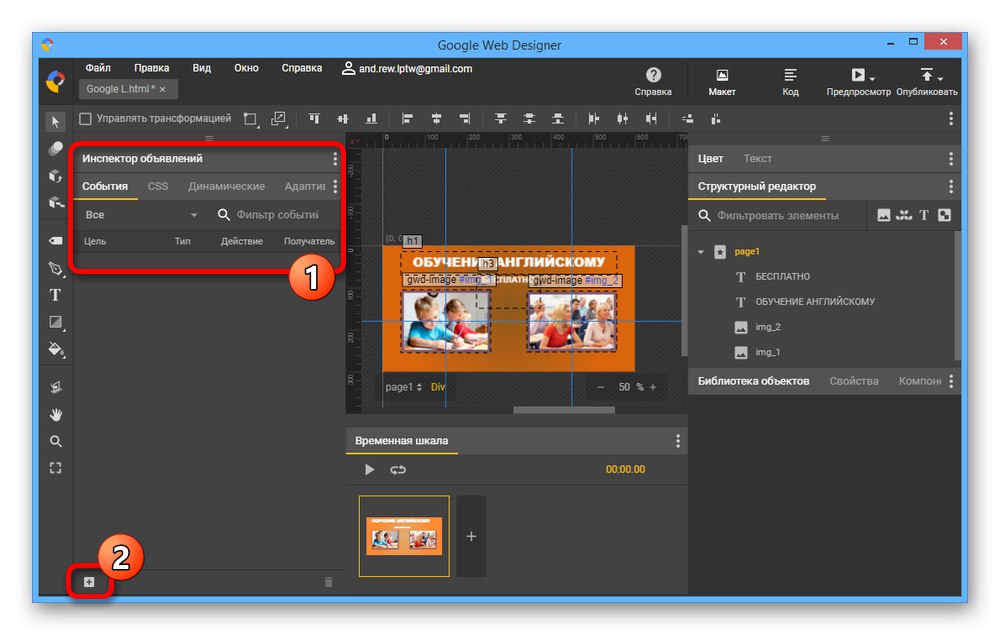Click the add event plus icon
The width and height of the screenshot is (1000, 635).
89,582
